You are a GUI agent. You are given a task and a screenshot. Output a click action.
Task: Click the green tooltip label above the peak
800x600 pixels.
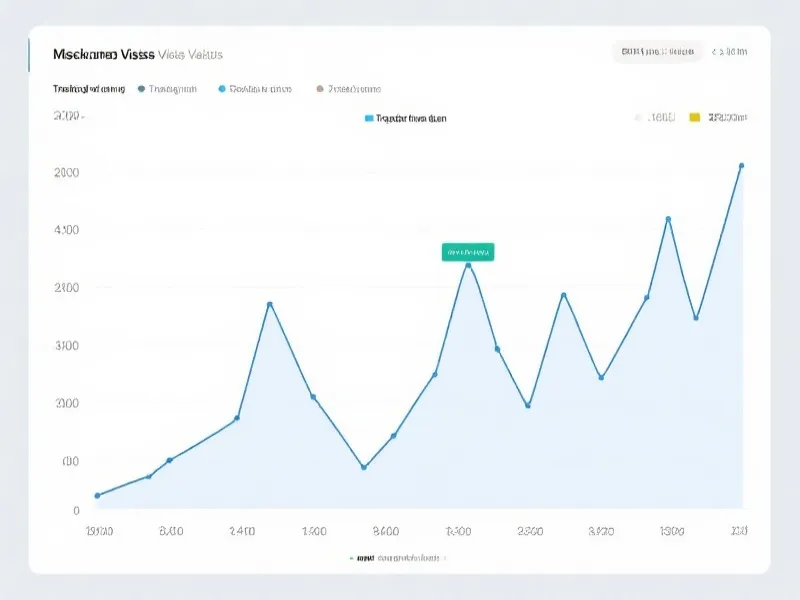coord(467,252)
